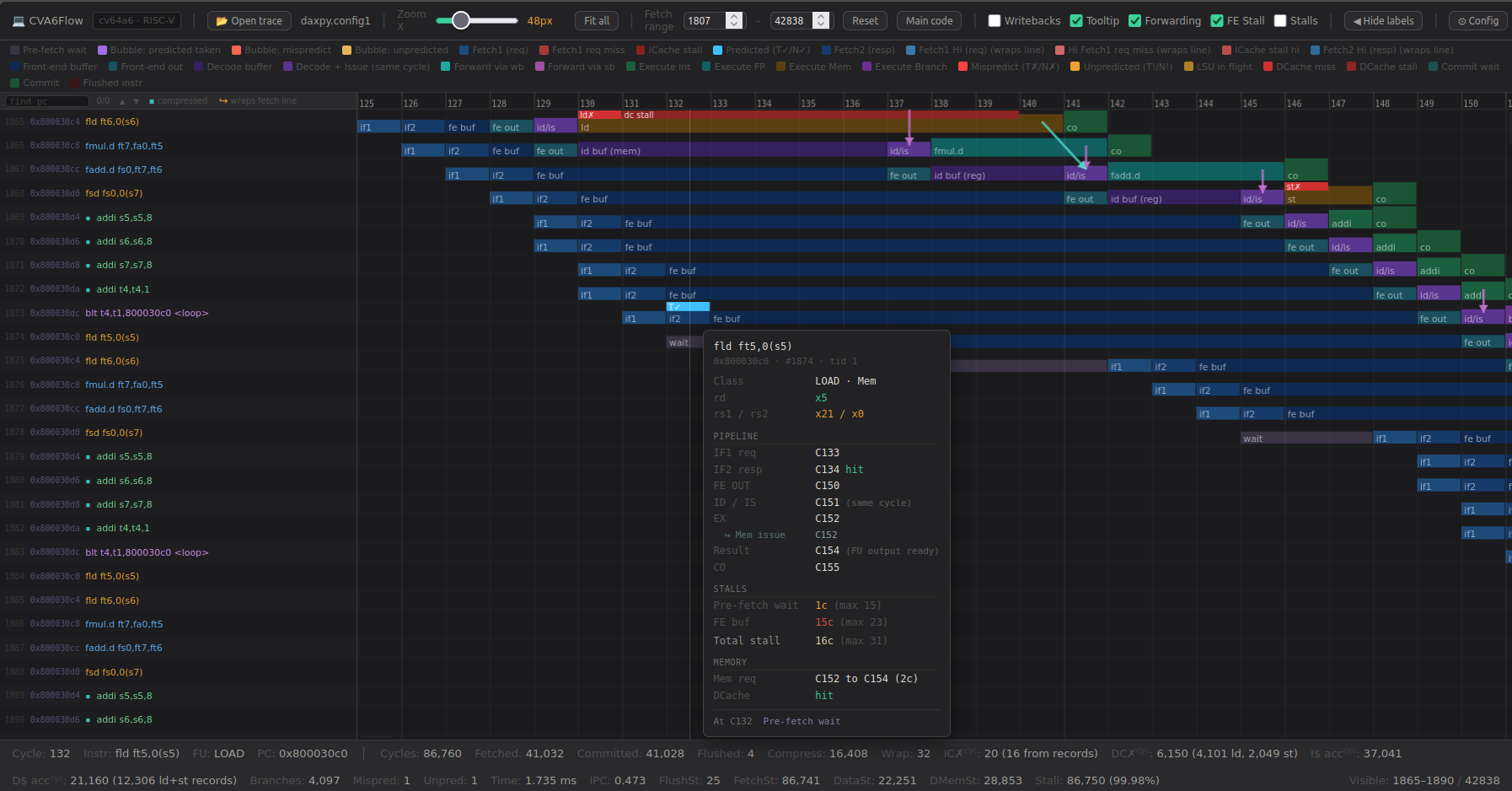Click the CVA6Flow computer logo icon
Viewport: 1512px width, 791px height.
pos(17,20)
